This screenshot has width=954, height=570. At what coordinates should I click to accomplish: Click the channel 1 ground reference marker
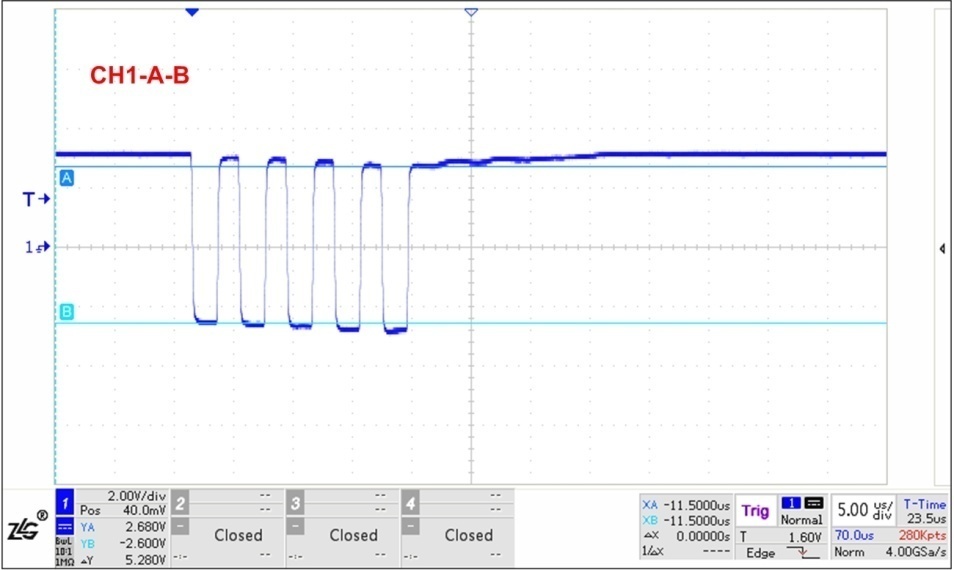tap(37, 246)
